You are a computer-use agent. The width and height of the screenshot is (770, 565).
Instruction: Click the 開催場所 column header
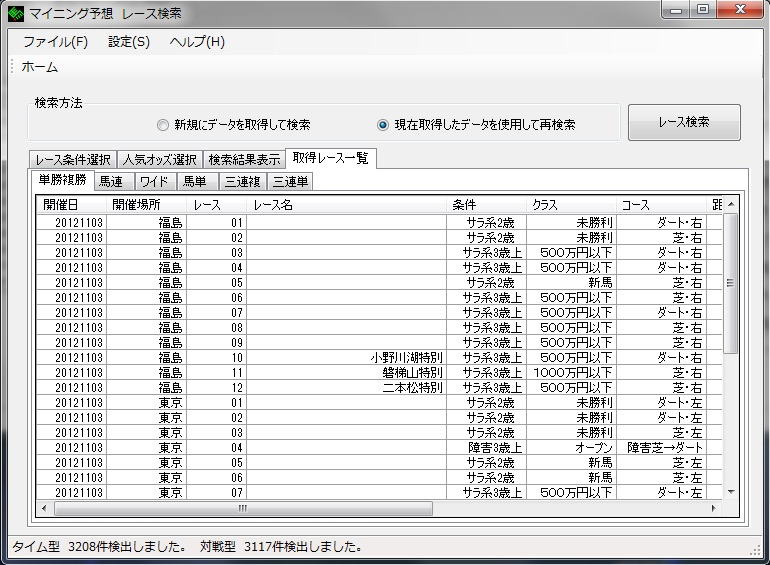coord(146,205)
